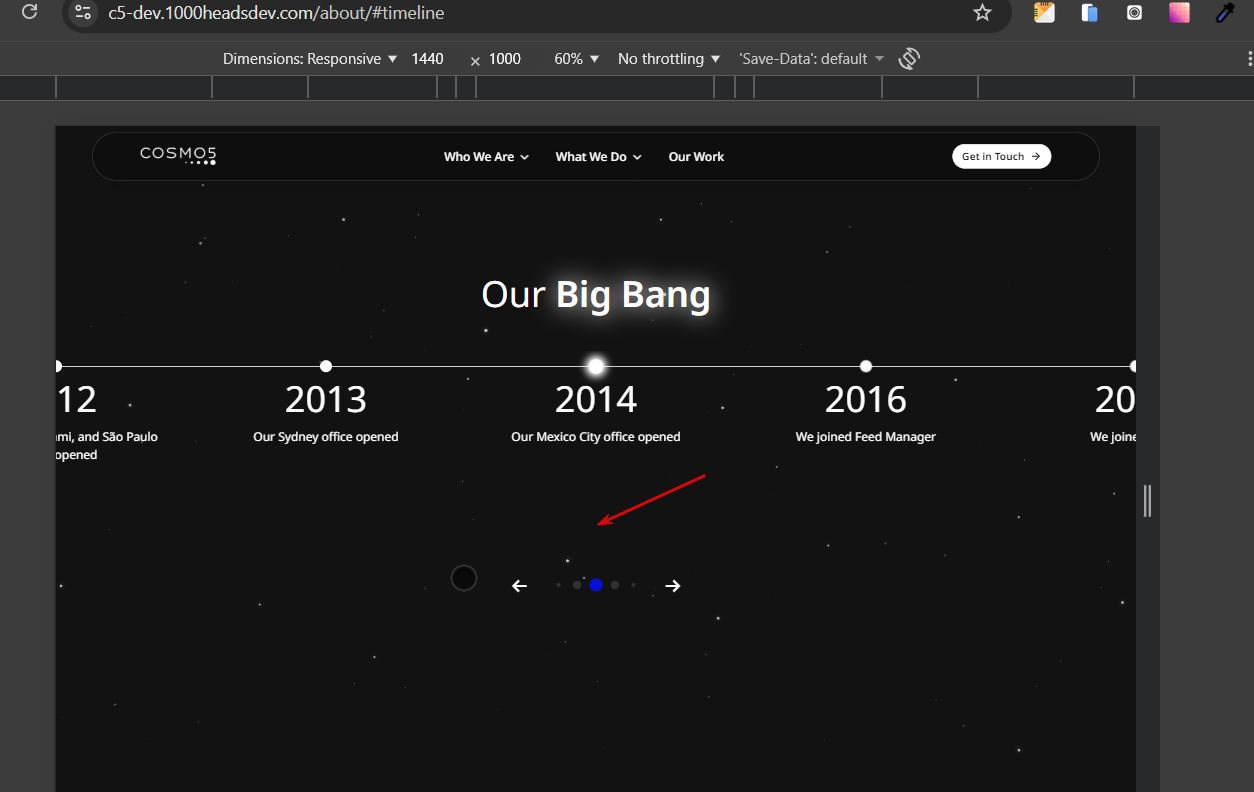
Task: Go to next timeline slide arrow
Action: pyautogui.click(x=673, y=586)
